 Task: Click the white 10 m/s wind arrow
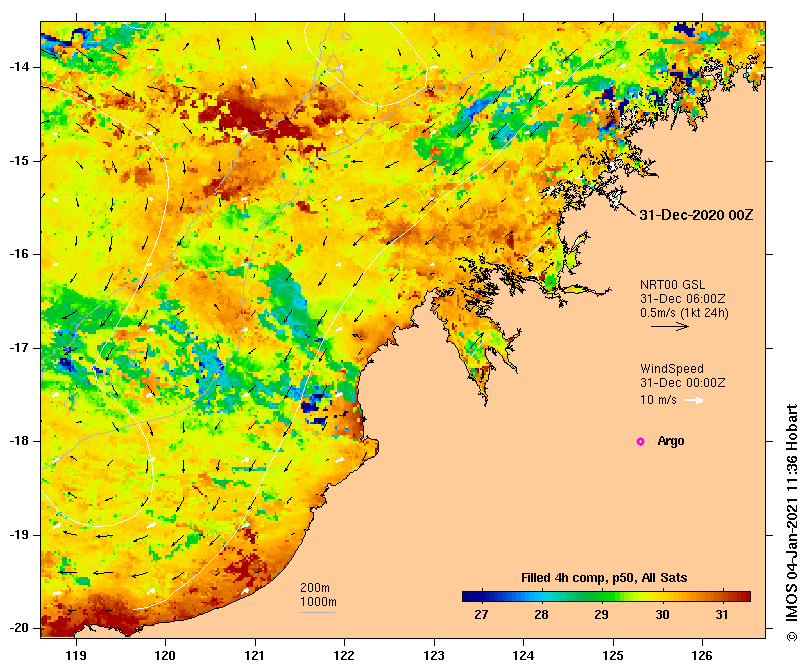694,400
